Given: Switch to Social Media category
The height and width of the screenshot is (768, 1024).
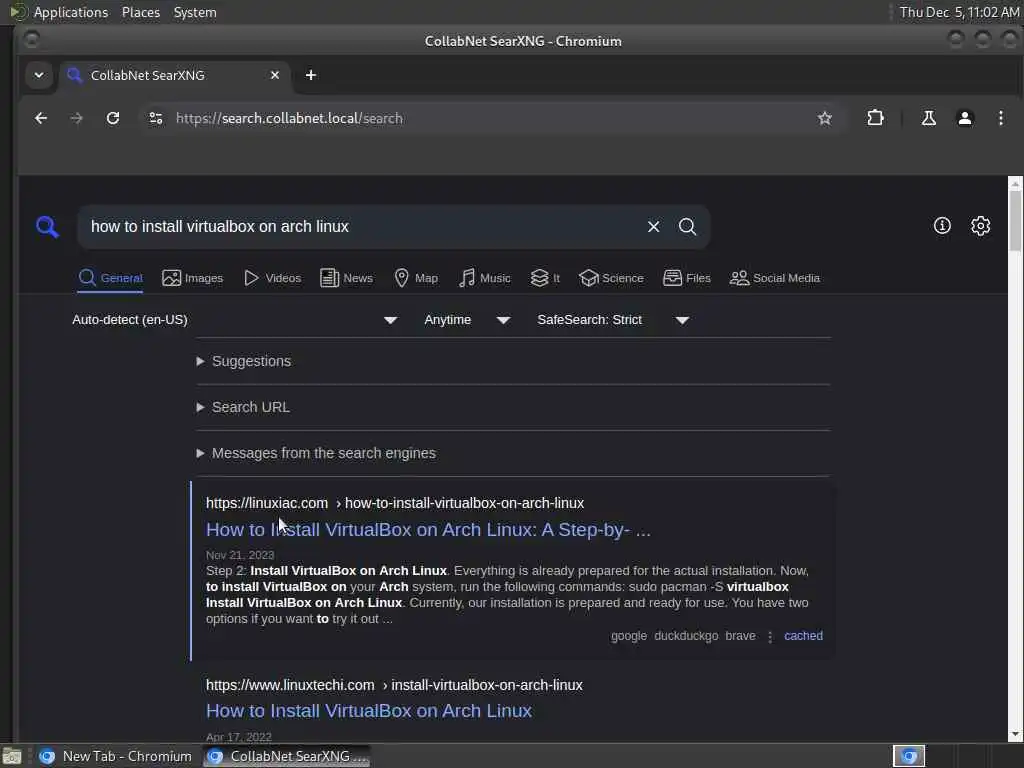Looking at the screenshot, I should 775,278.
